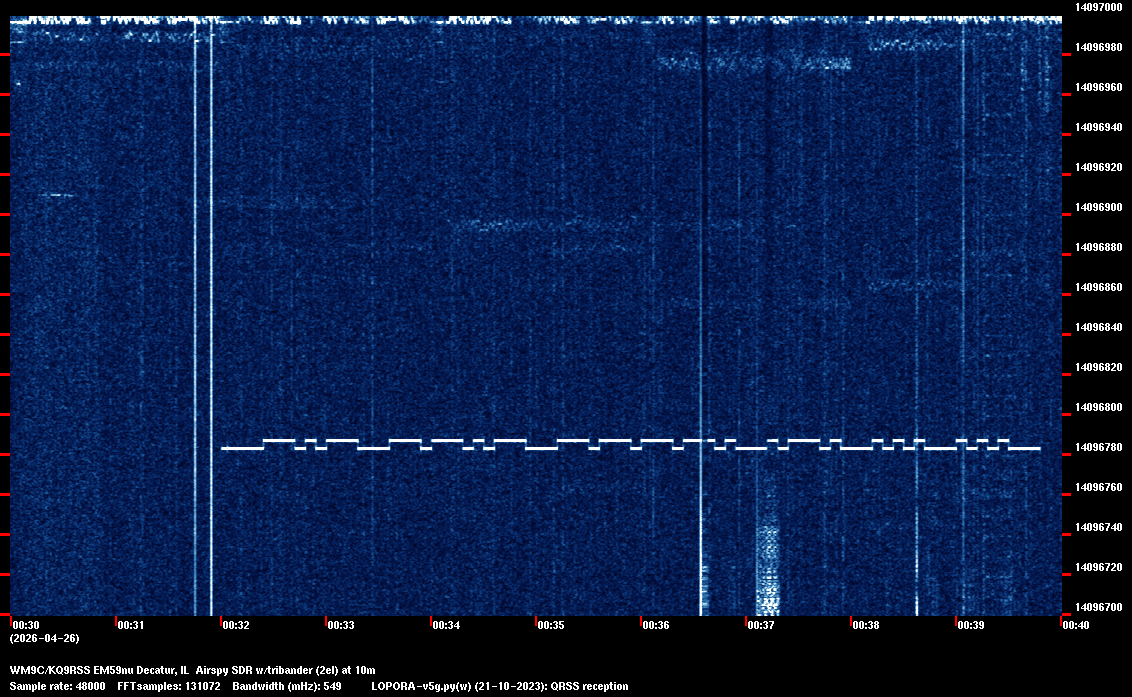1132x697 pixels.
Task: Click the 00:39 time axis label
Action: tap(971, 625)
